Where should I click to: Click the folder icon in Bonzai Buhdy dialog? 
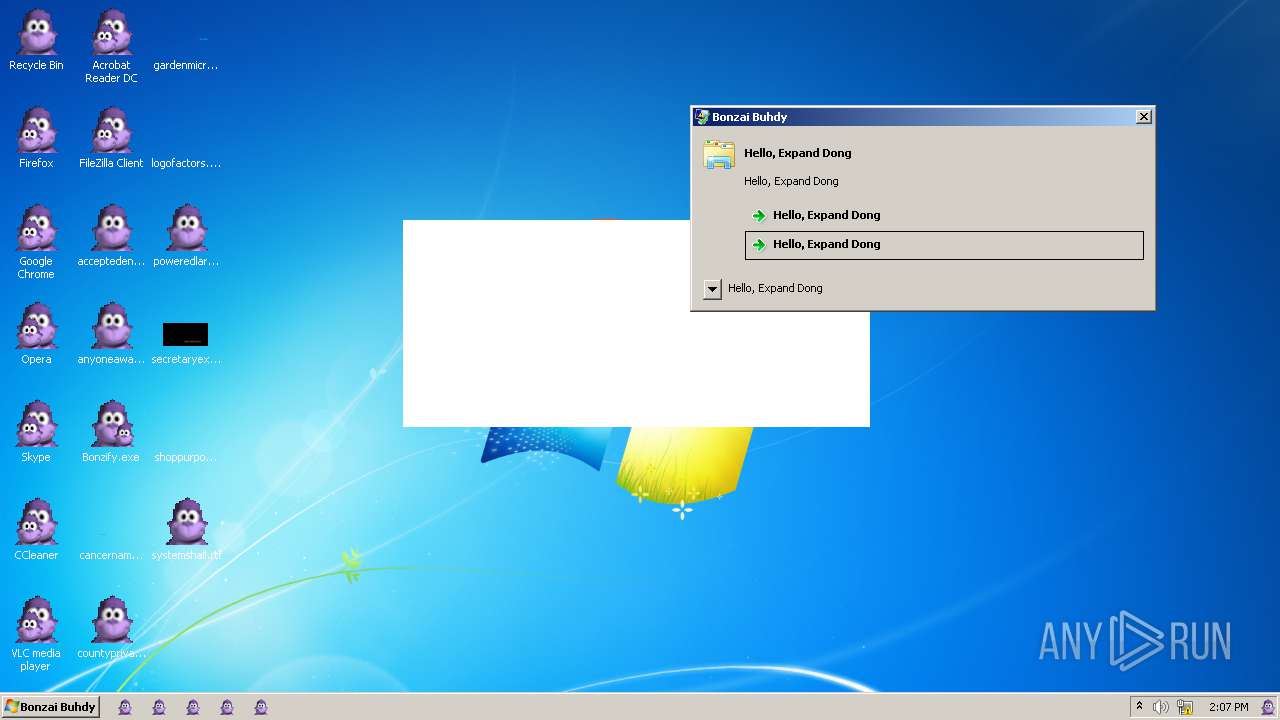[x=719, y=154]
